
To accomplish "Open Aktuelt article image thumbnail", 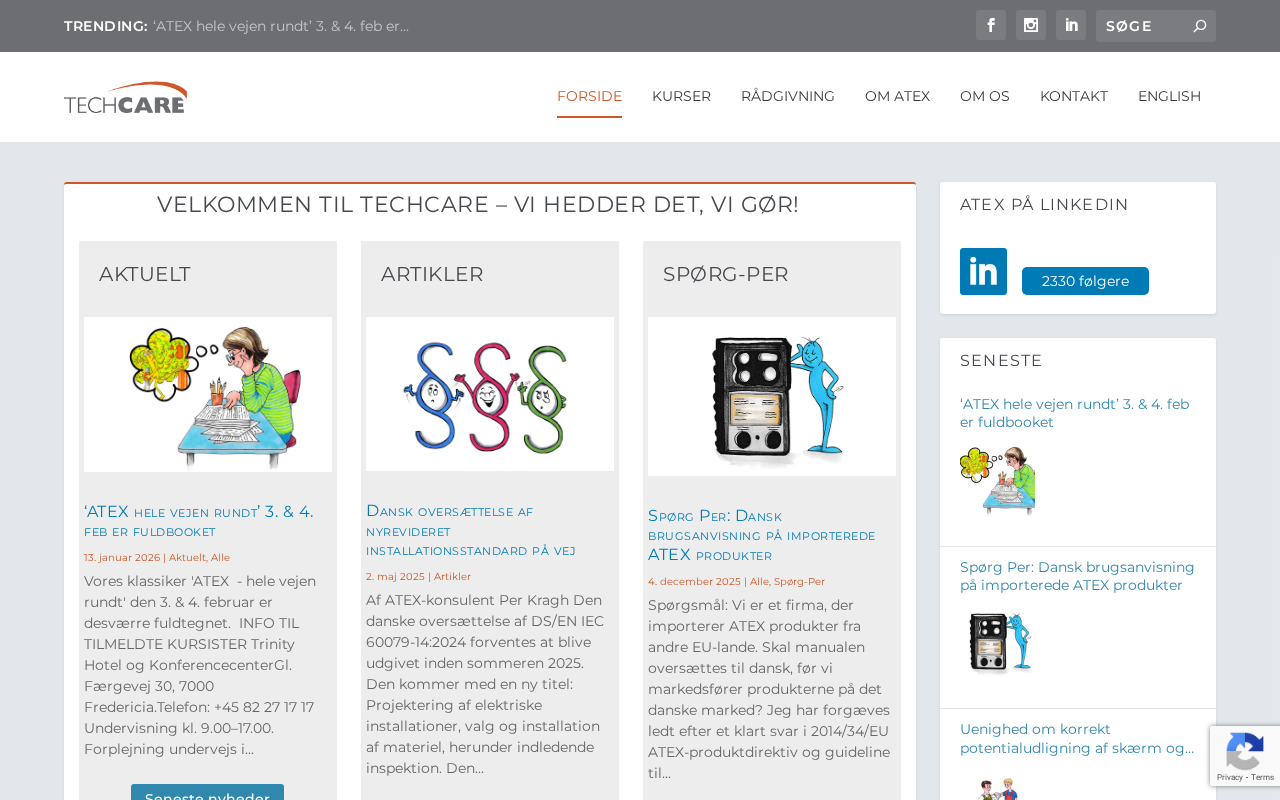I will 208,394.
